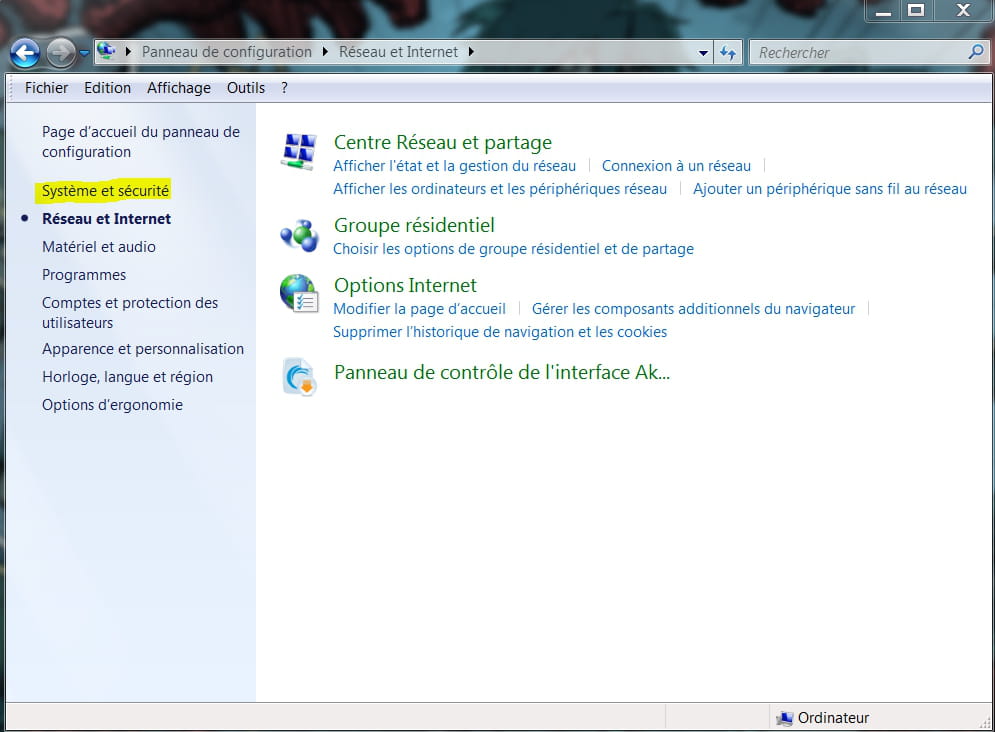Click the greyed forward arrow button
The image size is (995, 732).
[x=61, y=53]
